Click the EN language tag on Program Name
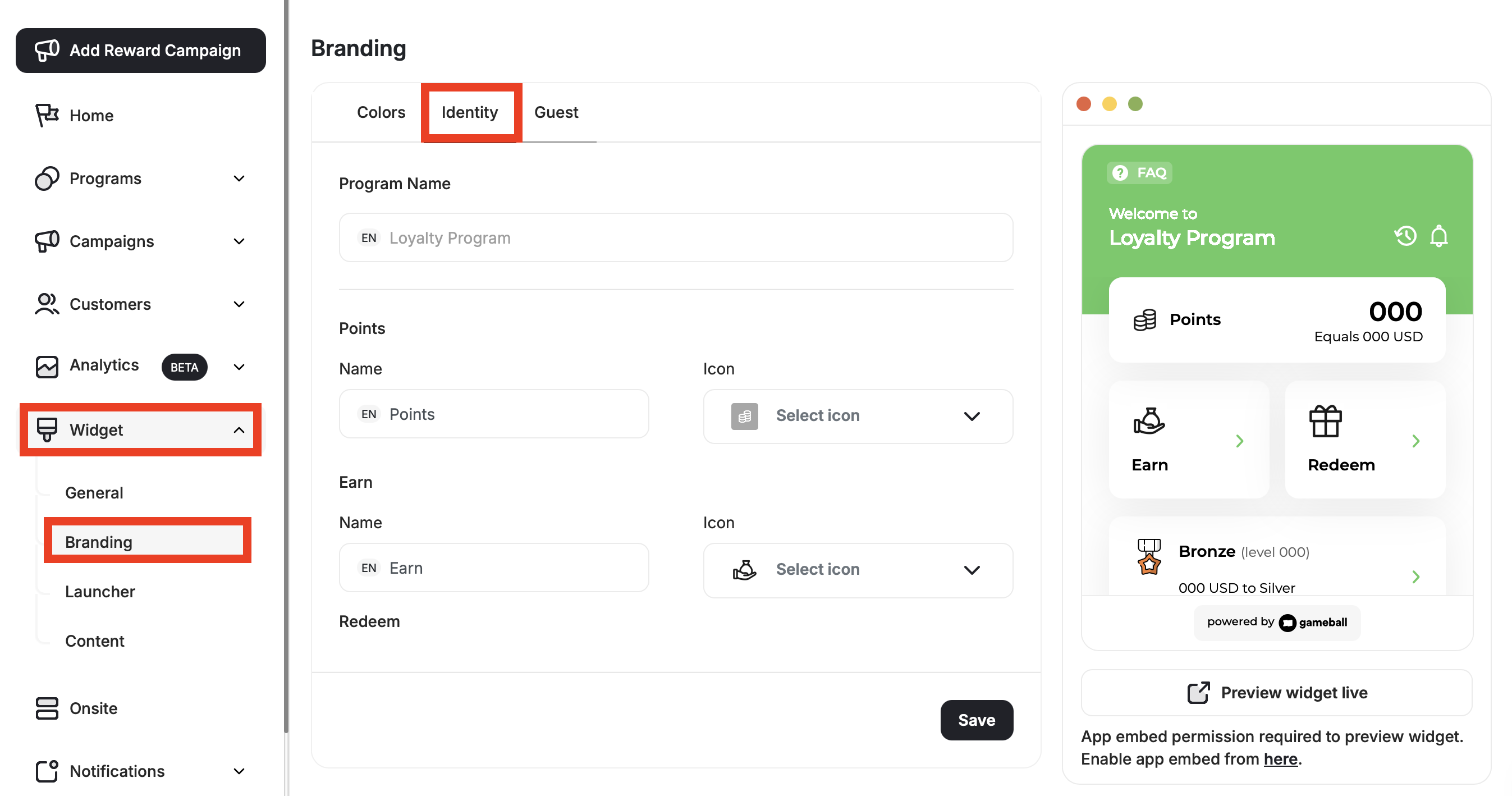 point(369,237)
